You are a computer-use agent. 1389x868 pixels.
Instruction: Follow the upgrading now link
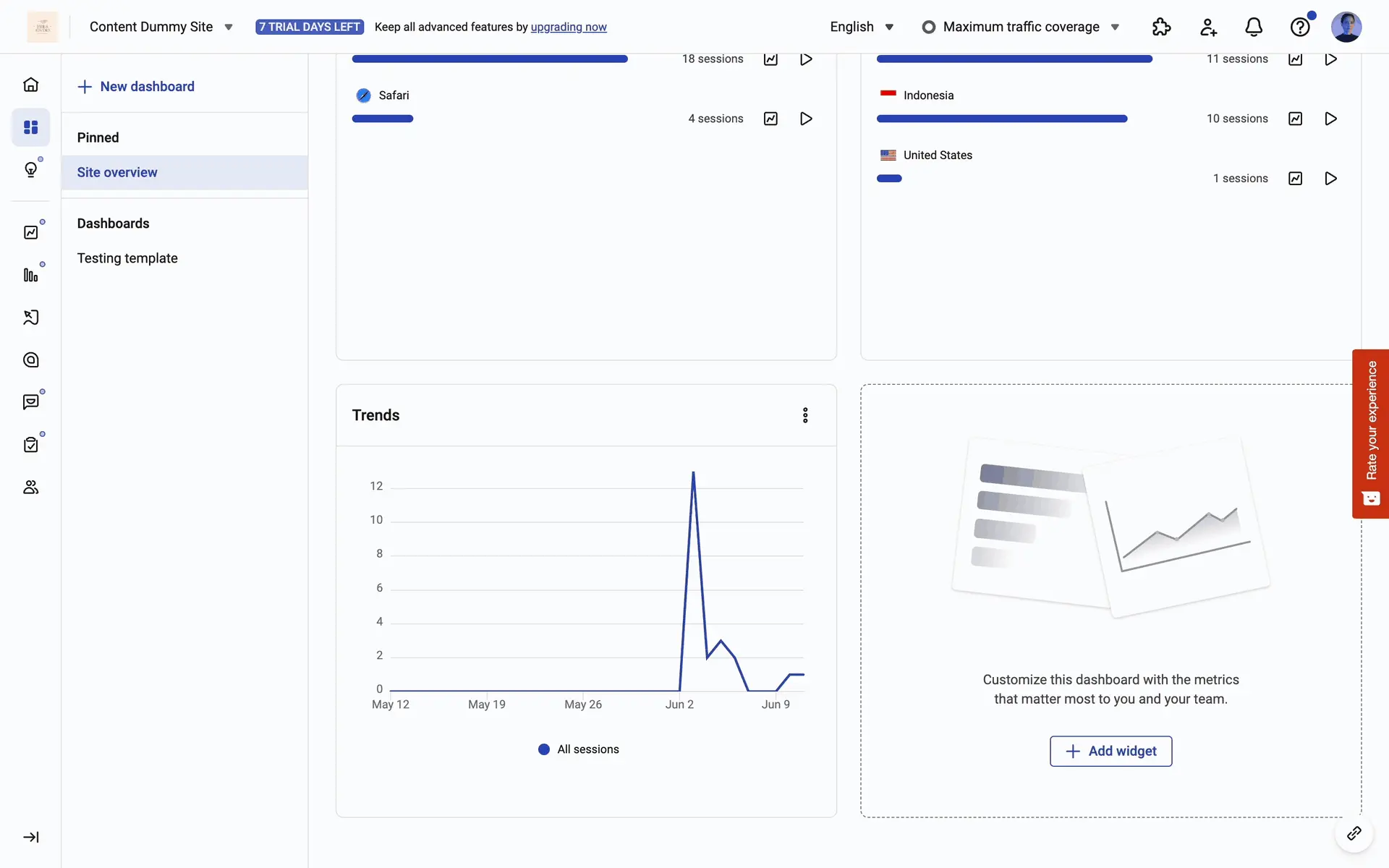point(569,27)
